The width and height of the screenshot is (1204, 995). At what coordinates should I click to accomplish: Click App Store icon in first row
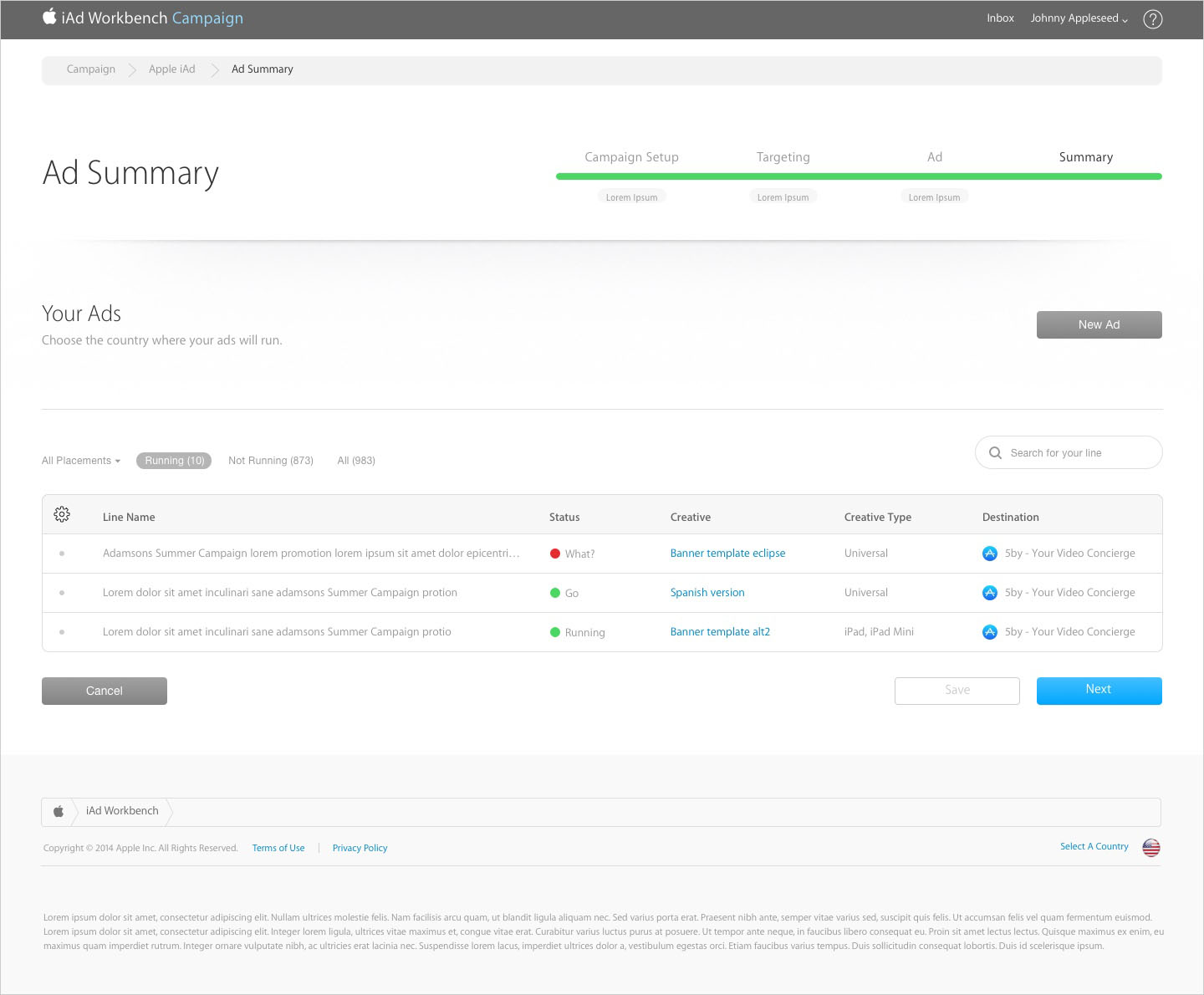[989, 554]
